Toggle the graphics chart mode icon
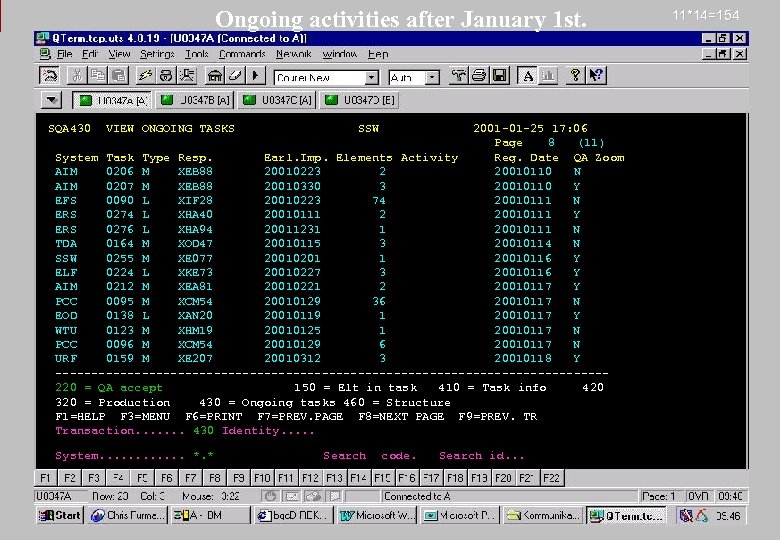The width and height of the screenshot is (780, 540). pos(548,76)
